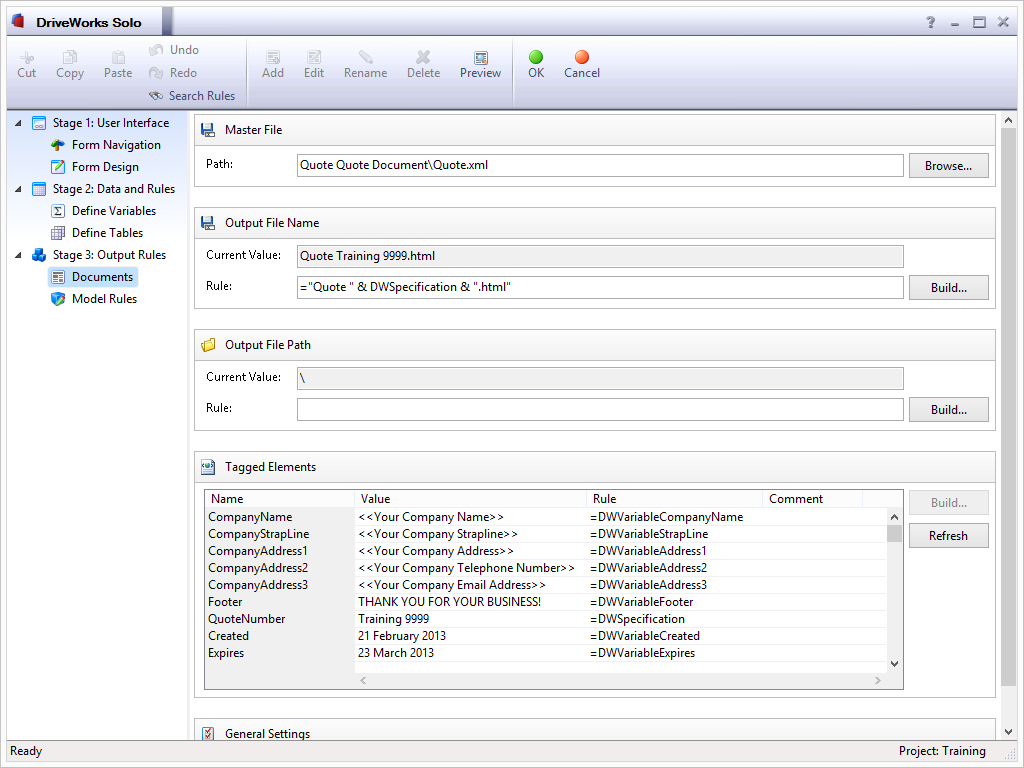Click main panel scroll up arrow
1024x768 pixels.
[1008, 121]
